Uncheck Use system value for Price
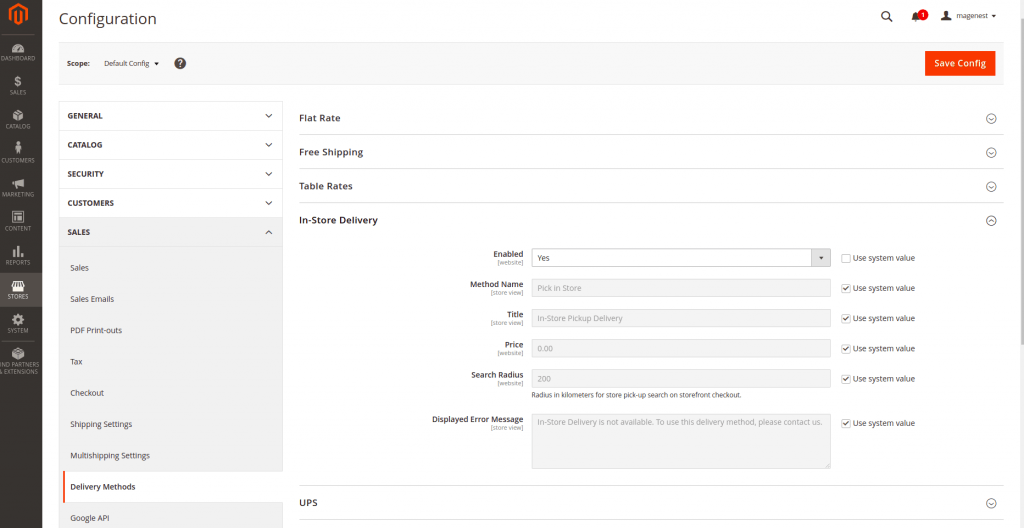 click(846, 348)
